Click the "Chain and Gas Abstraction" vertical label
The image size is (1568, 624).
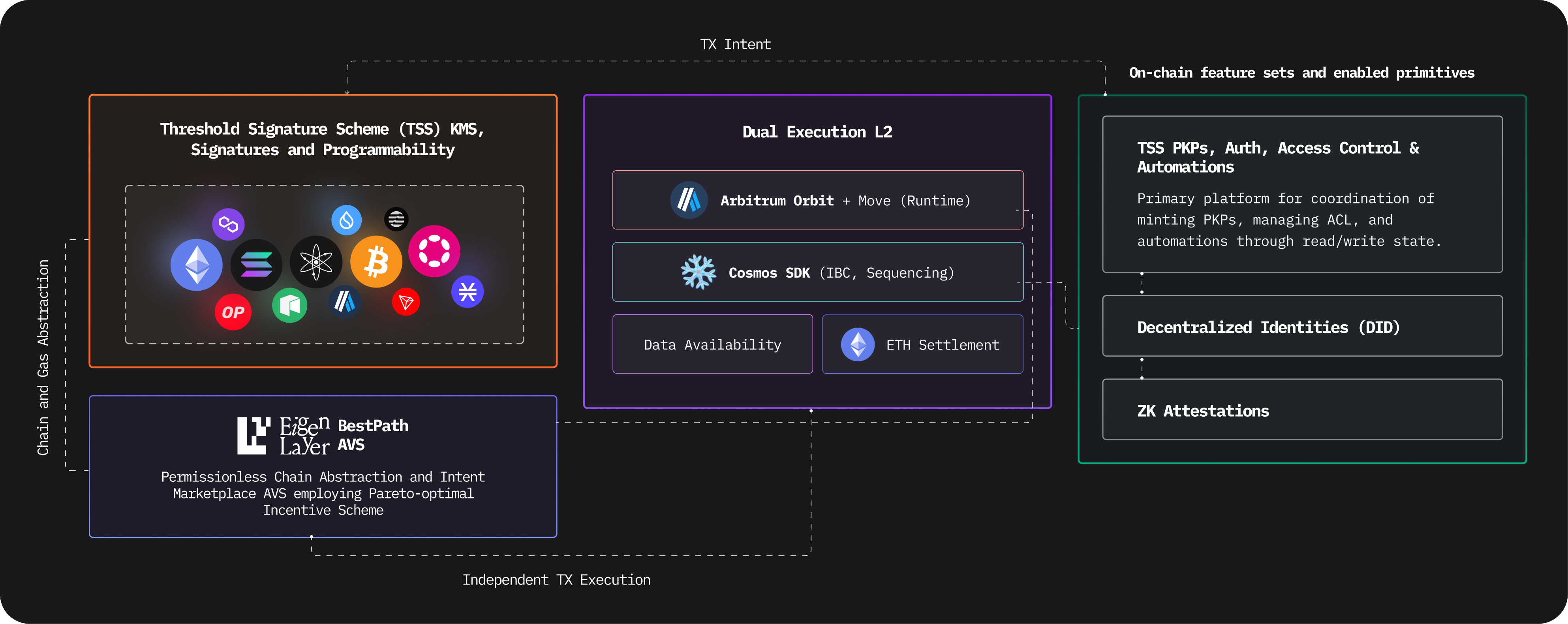(43, 357)
